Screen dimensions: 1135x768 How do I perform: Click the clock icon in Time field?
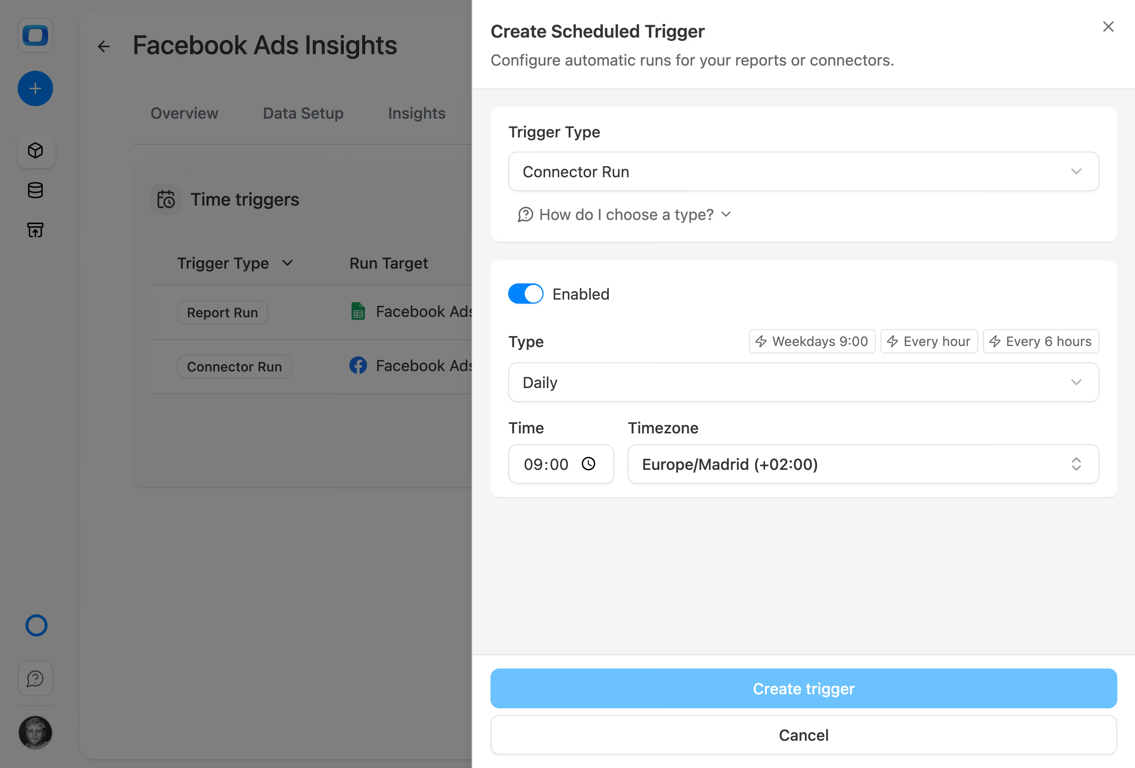click(x=588, y=464)
